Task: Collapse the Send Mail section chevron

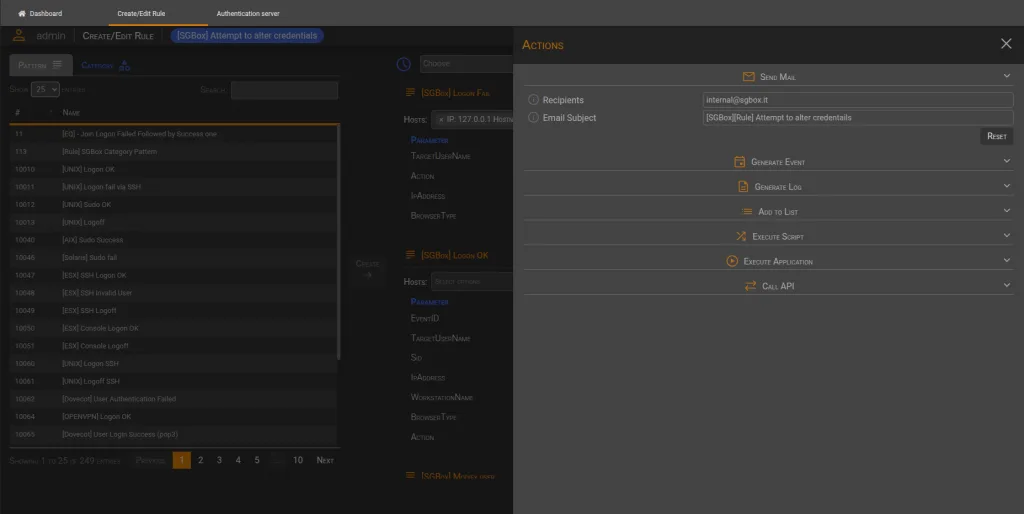Action: 1006,76
